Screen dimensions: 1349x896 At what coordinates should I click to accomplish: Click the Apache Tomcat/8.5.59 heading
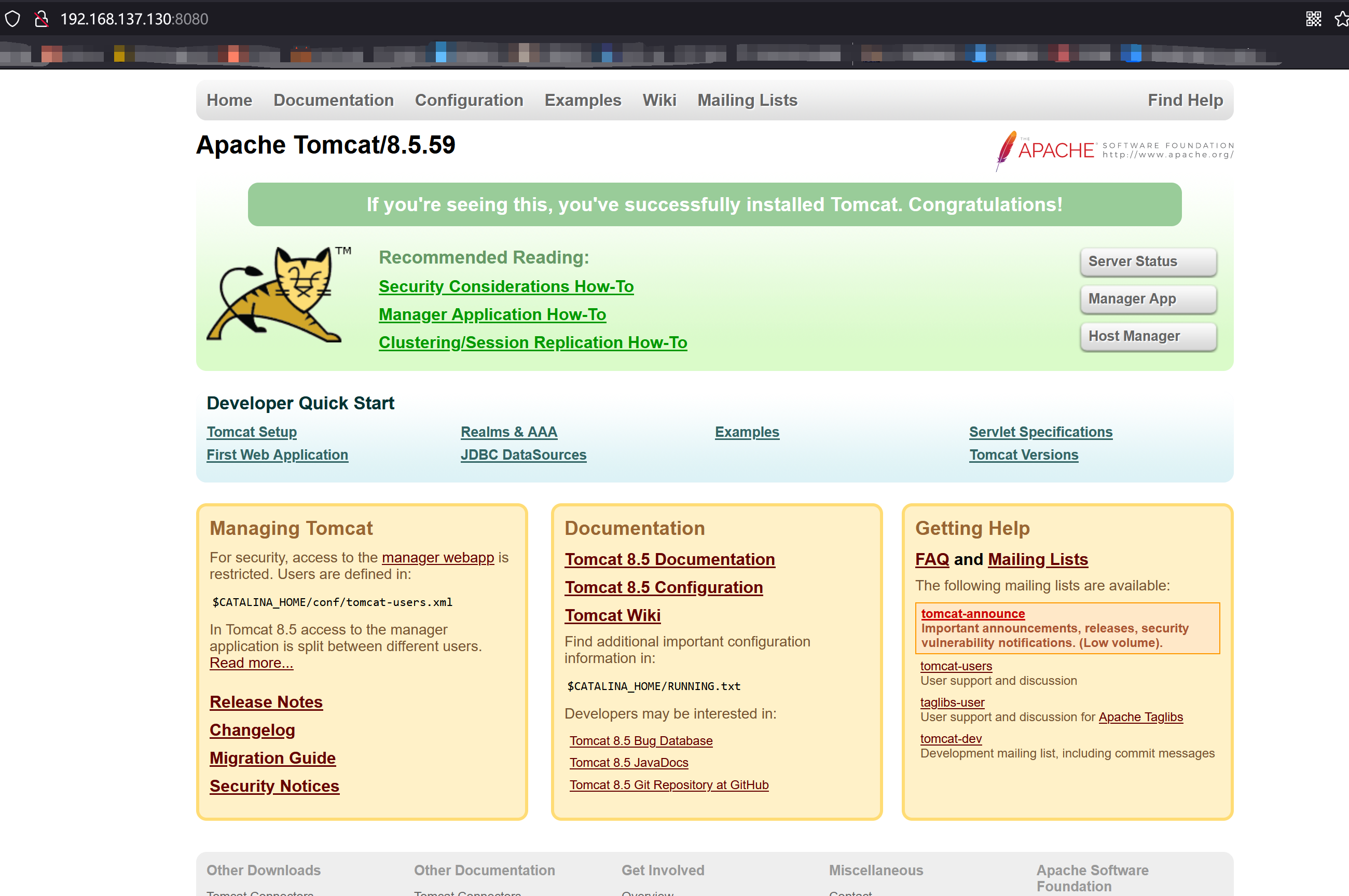click(326, 145)
